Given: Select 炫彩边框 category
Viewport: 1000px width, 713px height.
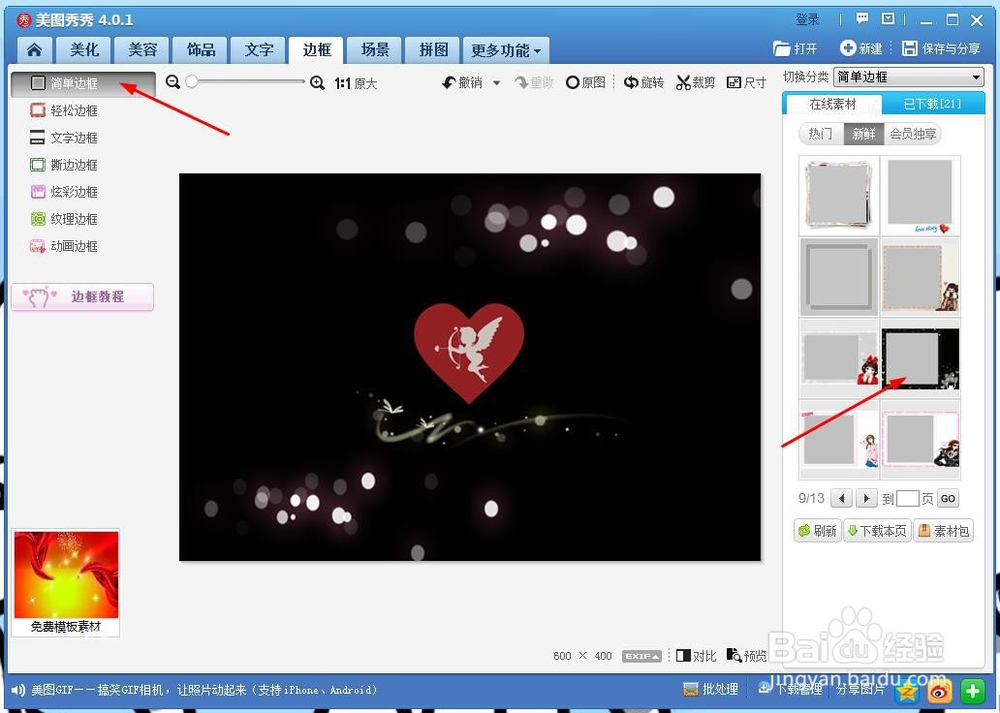Looking at the screenshot, I should (64, 192).
